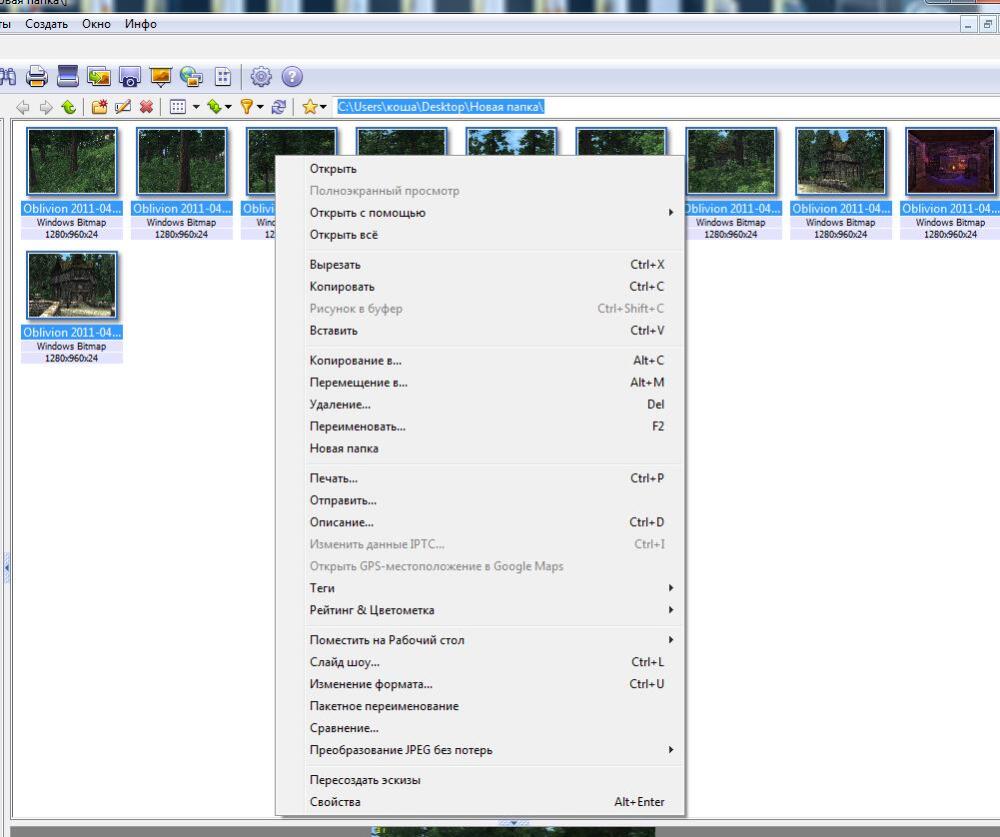Click the contact sheet icon
1000x837 pixels.
tap(223, 77)
